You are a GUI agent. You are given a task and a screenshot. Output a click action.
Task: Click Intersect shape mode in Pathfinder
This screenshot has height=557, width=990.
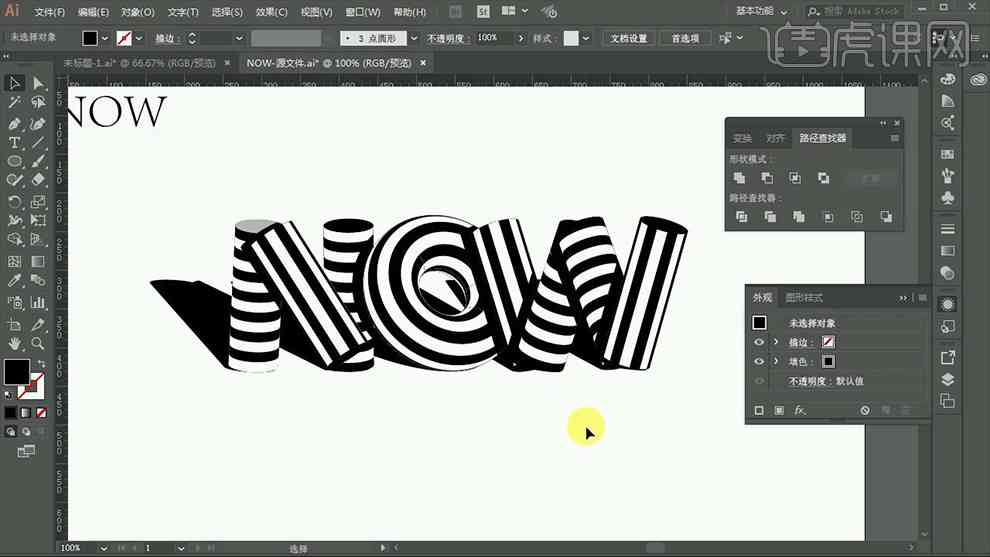pos(795,178)
